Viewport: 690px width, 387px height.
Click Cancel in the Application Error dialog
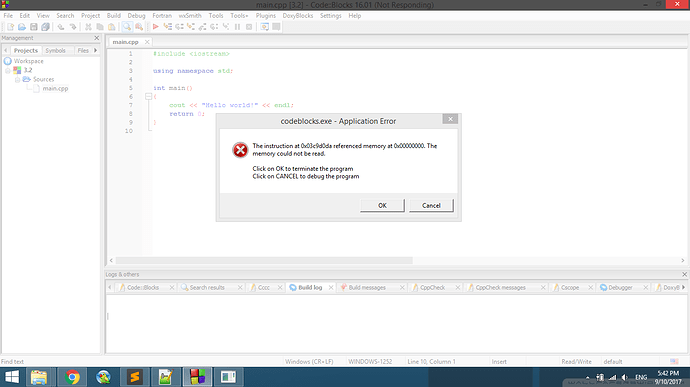point(431,206)
